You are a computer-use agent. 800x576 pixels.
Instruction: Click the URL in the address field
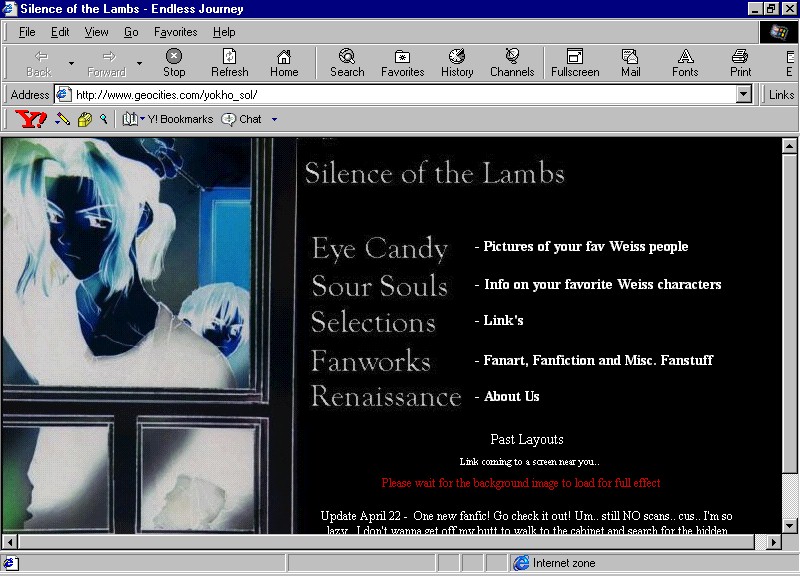point(166,94)
